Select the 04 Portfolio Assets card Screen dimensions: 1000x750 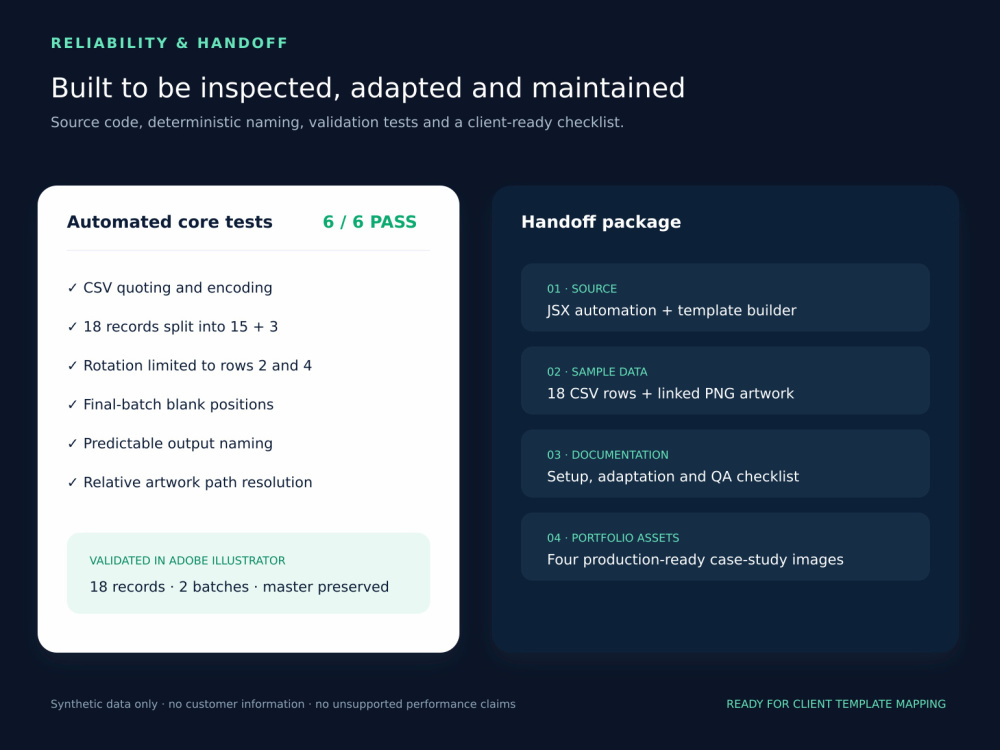725,547
